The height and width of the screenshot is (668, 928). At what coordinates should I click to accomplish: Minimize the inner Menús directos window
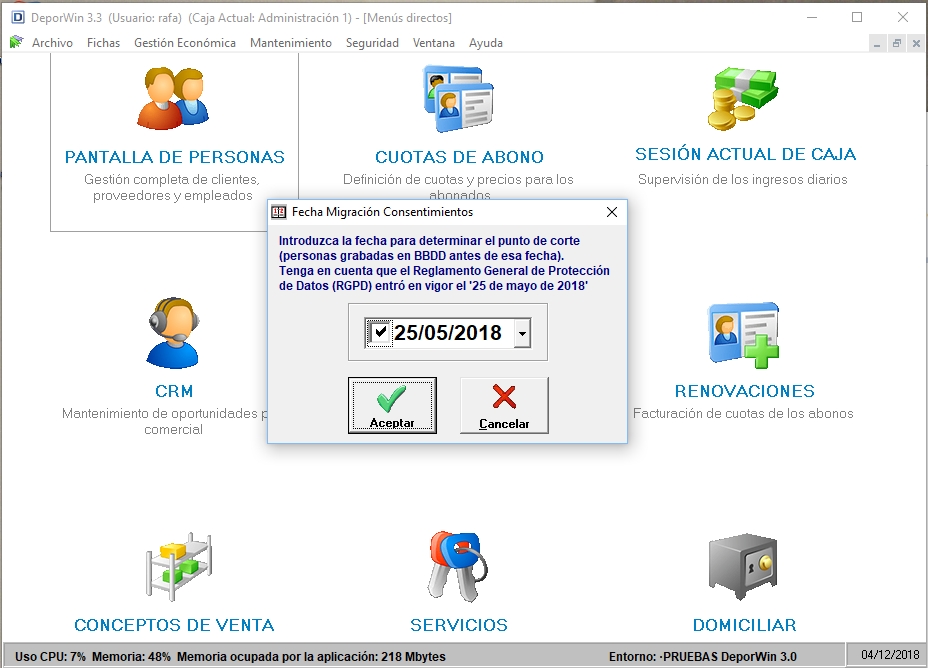point(877,44)
